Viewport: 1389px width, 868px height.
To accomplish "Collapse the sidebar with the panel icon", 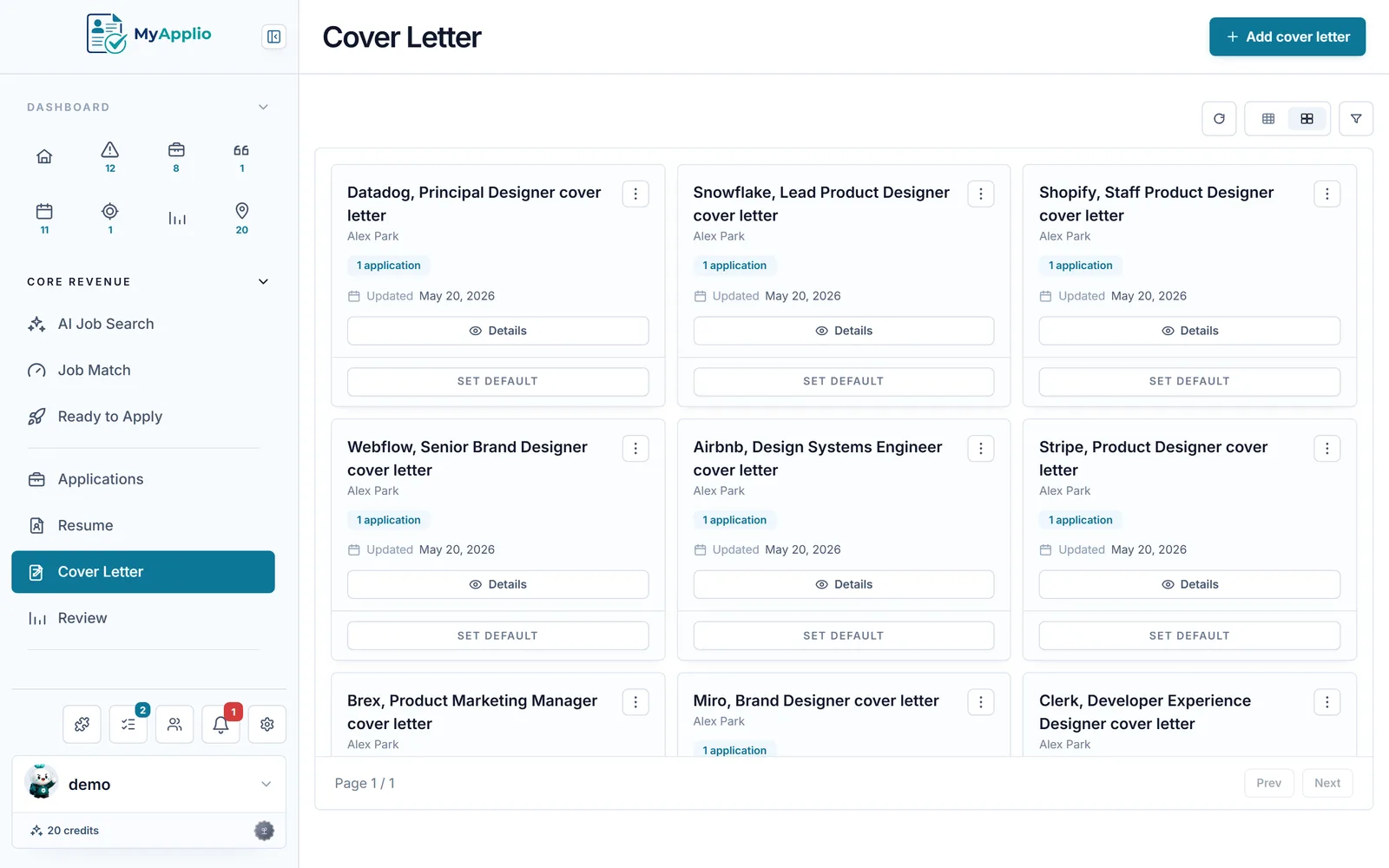I will 273,36.
